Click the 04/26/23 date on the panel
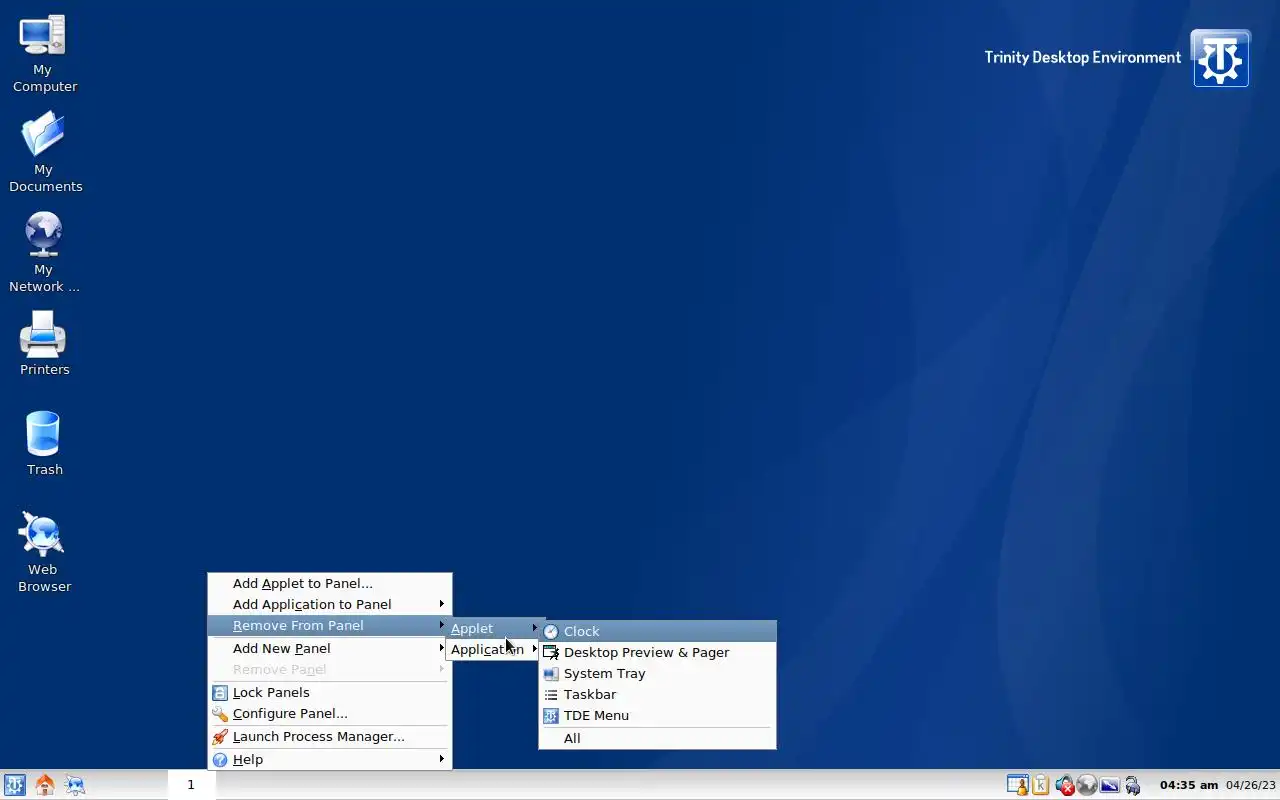This screenshot has height=800, width=1280. [x=1251, y=785]
